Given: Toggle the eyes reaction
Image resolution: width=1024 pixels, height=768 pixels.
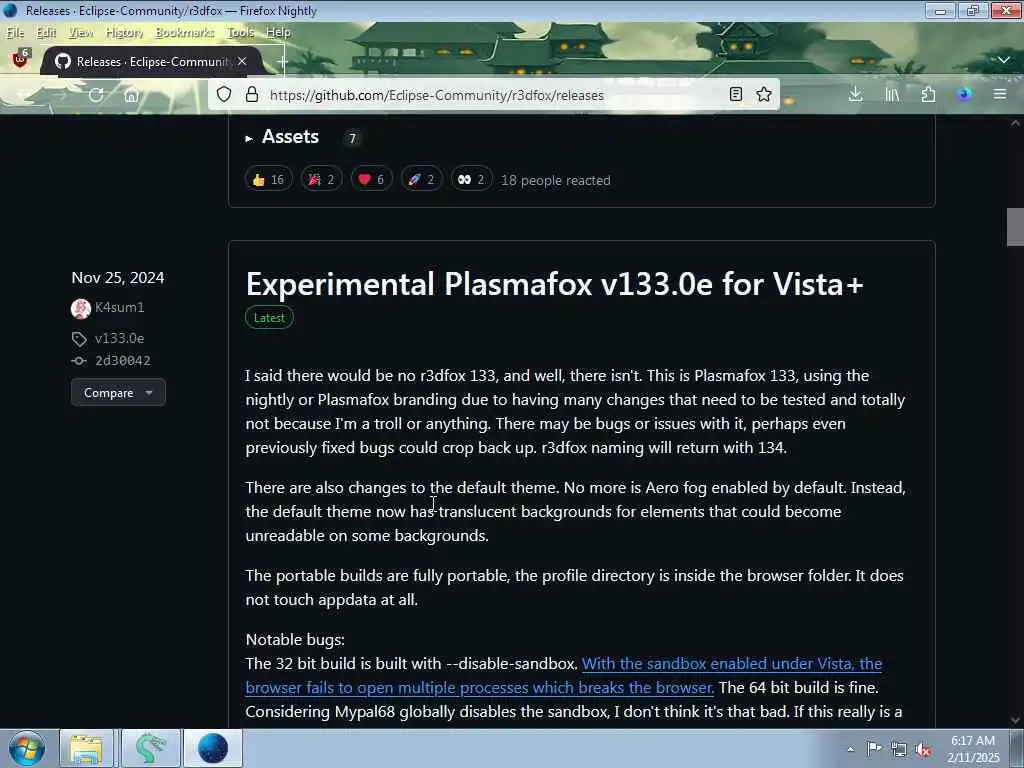Looking at the screenshot, I should pyautogui.click(x=471, y=180).
